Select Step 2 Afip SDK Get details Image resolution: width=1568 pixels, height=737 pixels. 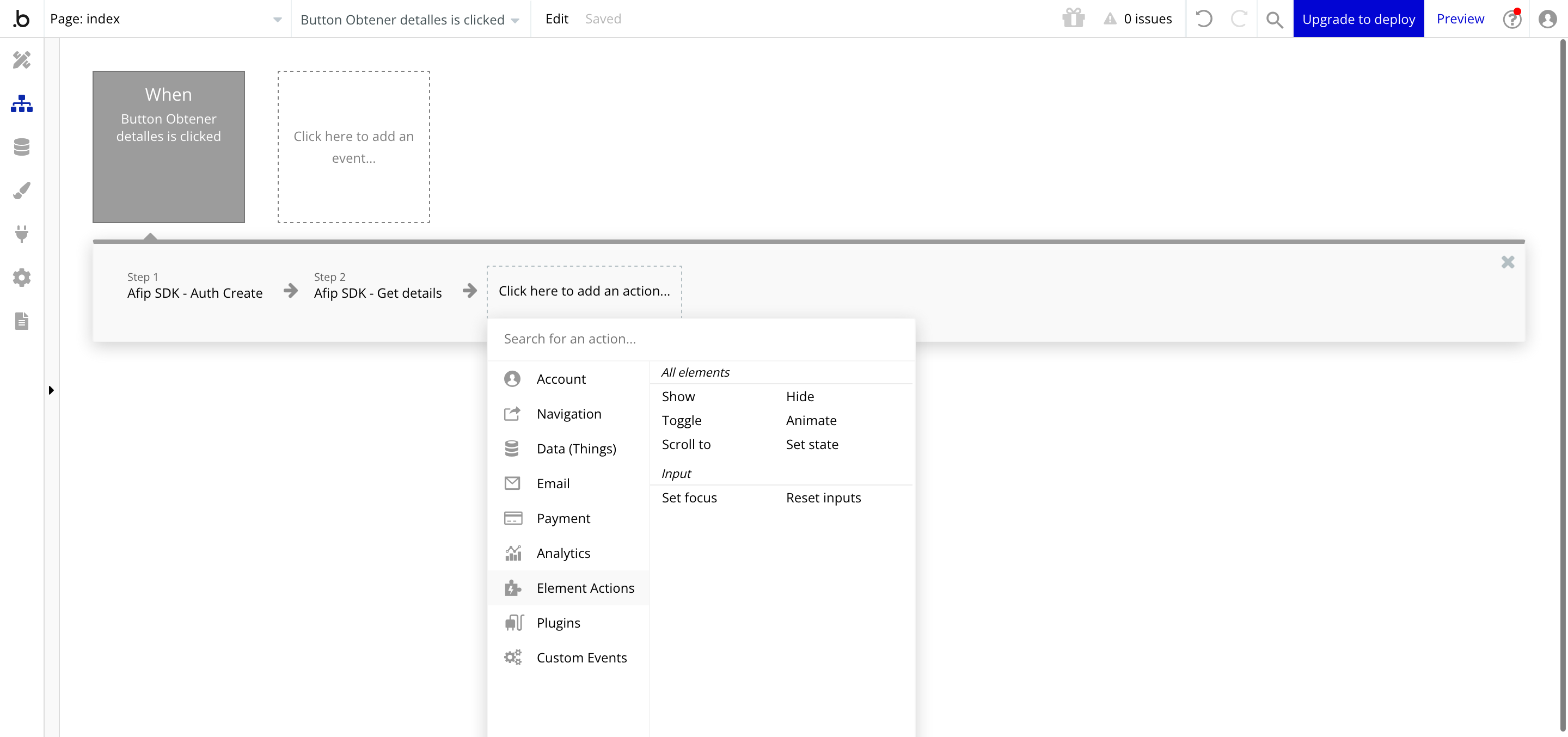point(377,286)
